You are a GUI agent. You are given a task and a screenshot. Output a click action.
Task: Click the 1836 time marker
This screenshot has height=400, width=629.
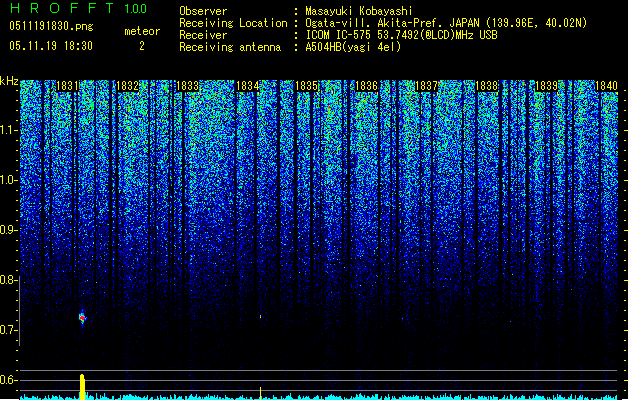tap(367, 86)
